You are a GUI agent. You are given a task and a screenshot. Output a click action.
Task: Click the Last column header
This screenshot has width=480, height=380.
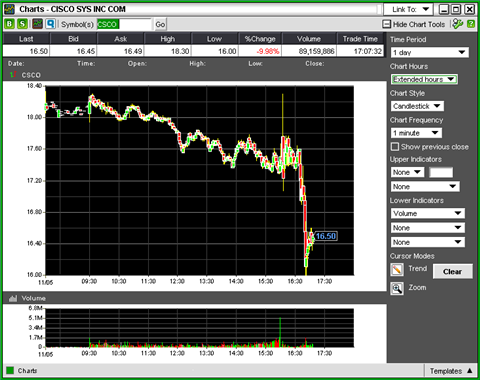(26, 39)
